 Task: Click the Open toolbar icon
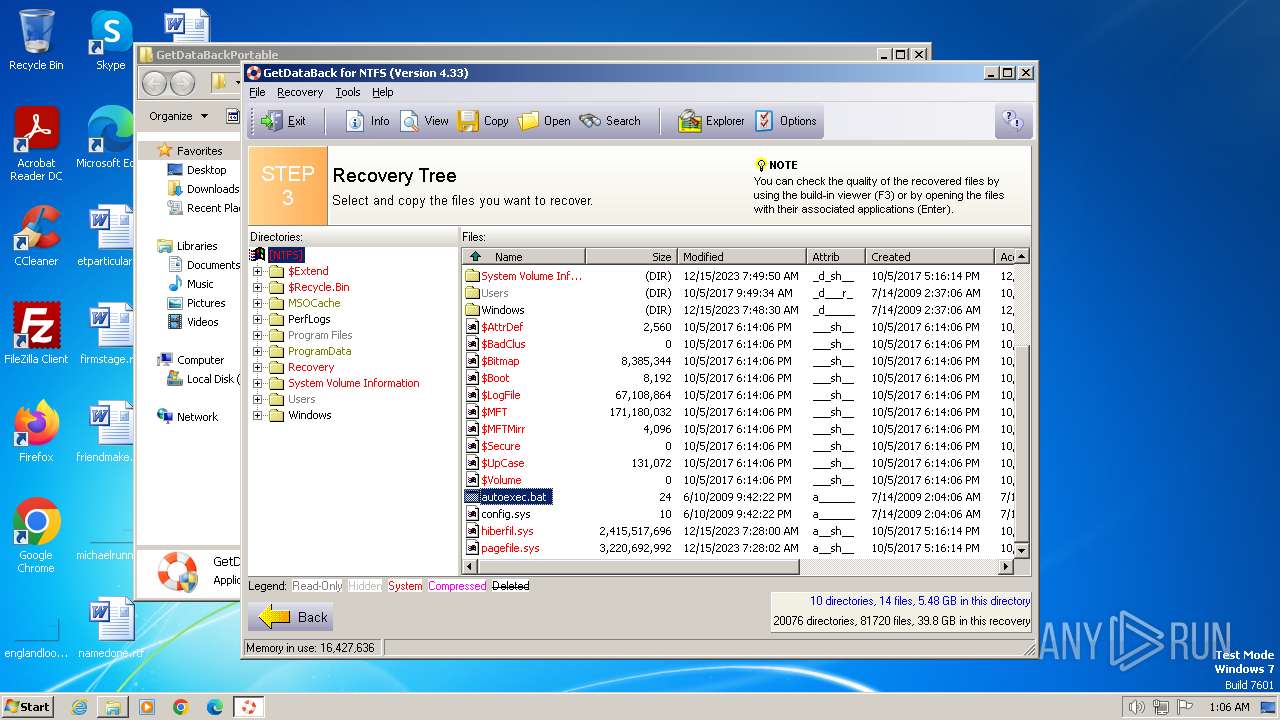point(544,121)
